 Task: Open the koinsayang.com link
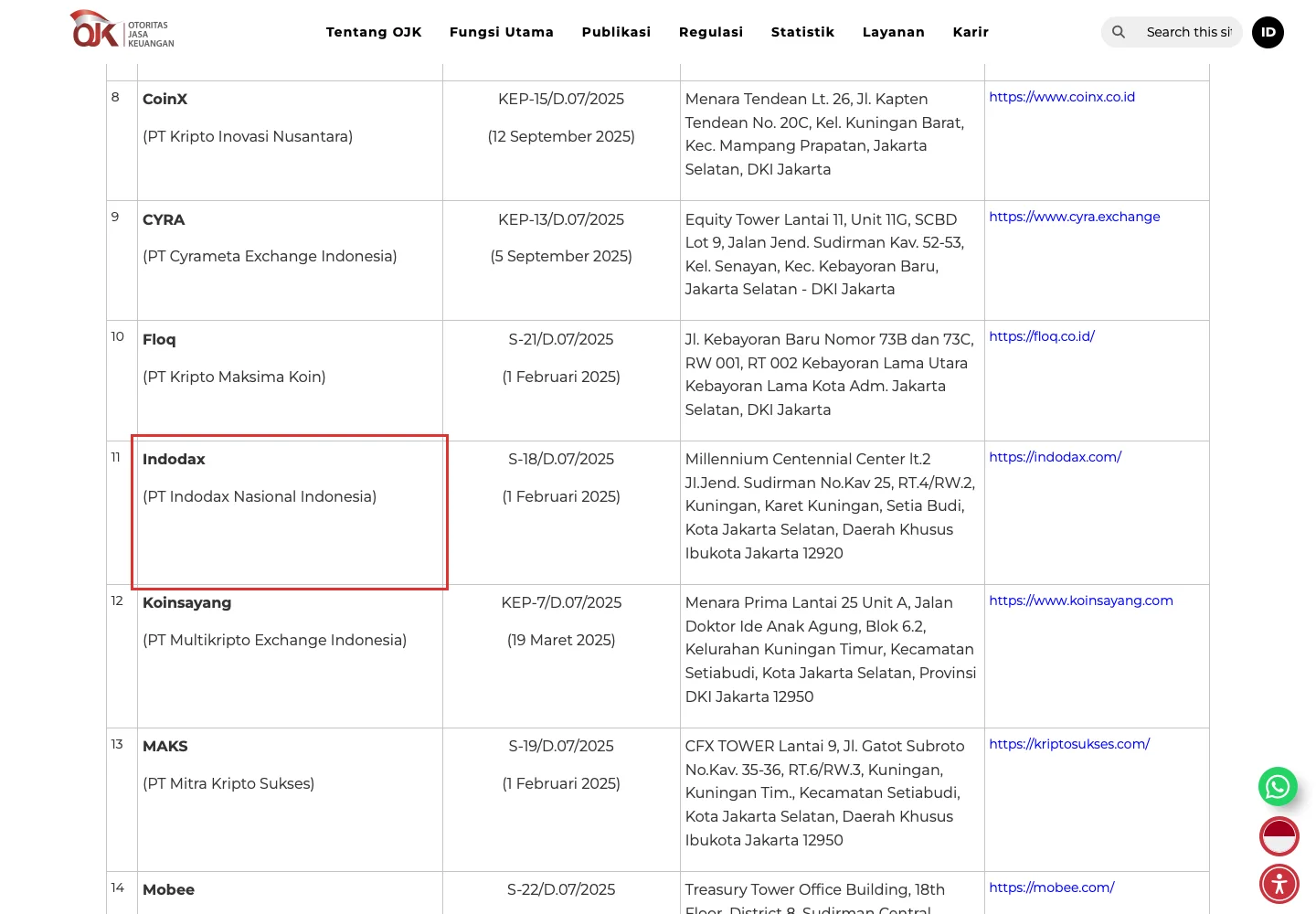pos(1081,600)
